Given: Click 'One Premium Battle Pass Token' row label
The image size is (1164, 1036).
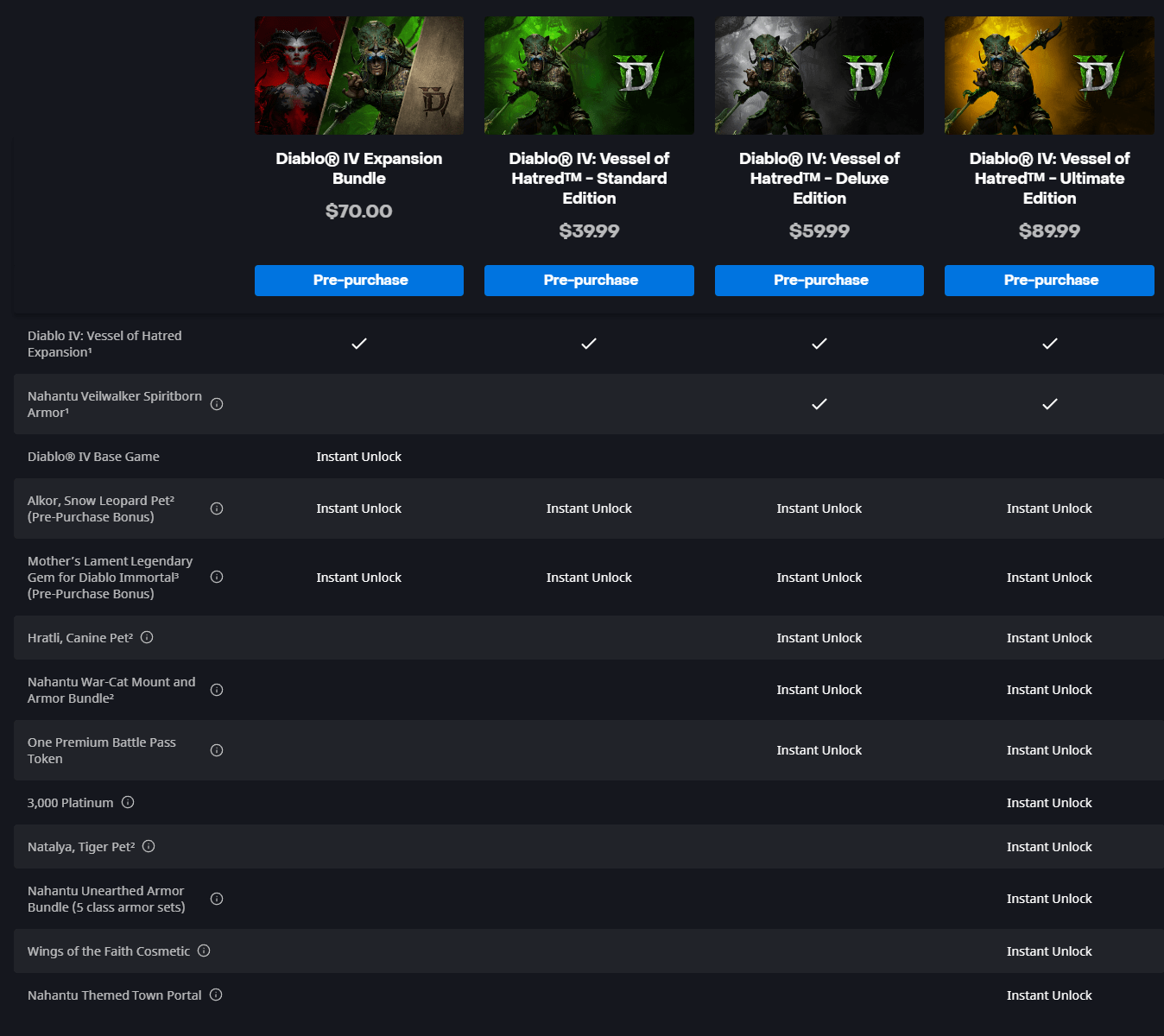Looking at the screenshot, I should (x=102, y=750).
